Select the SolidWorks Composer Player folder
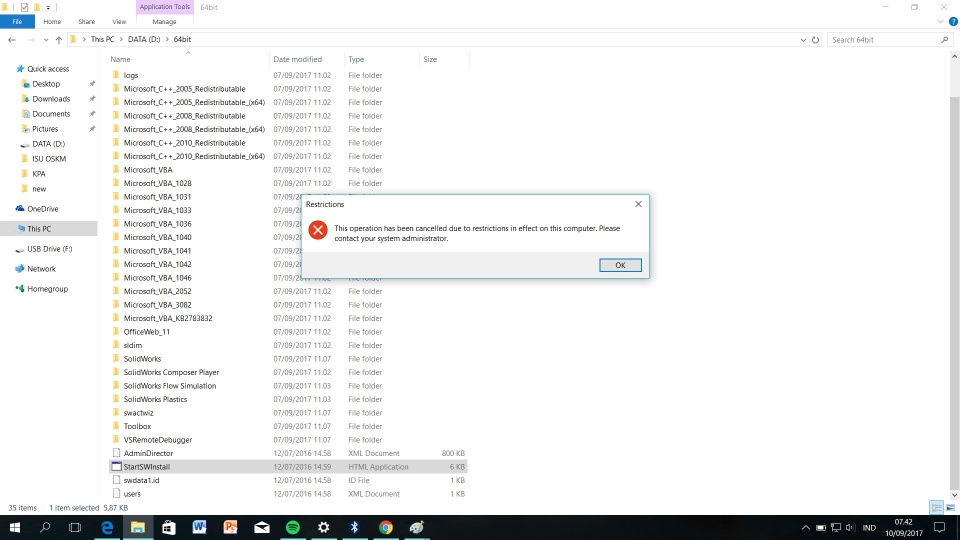Screen dimensions: 960x540 [171, 372]
